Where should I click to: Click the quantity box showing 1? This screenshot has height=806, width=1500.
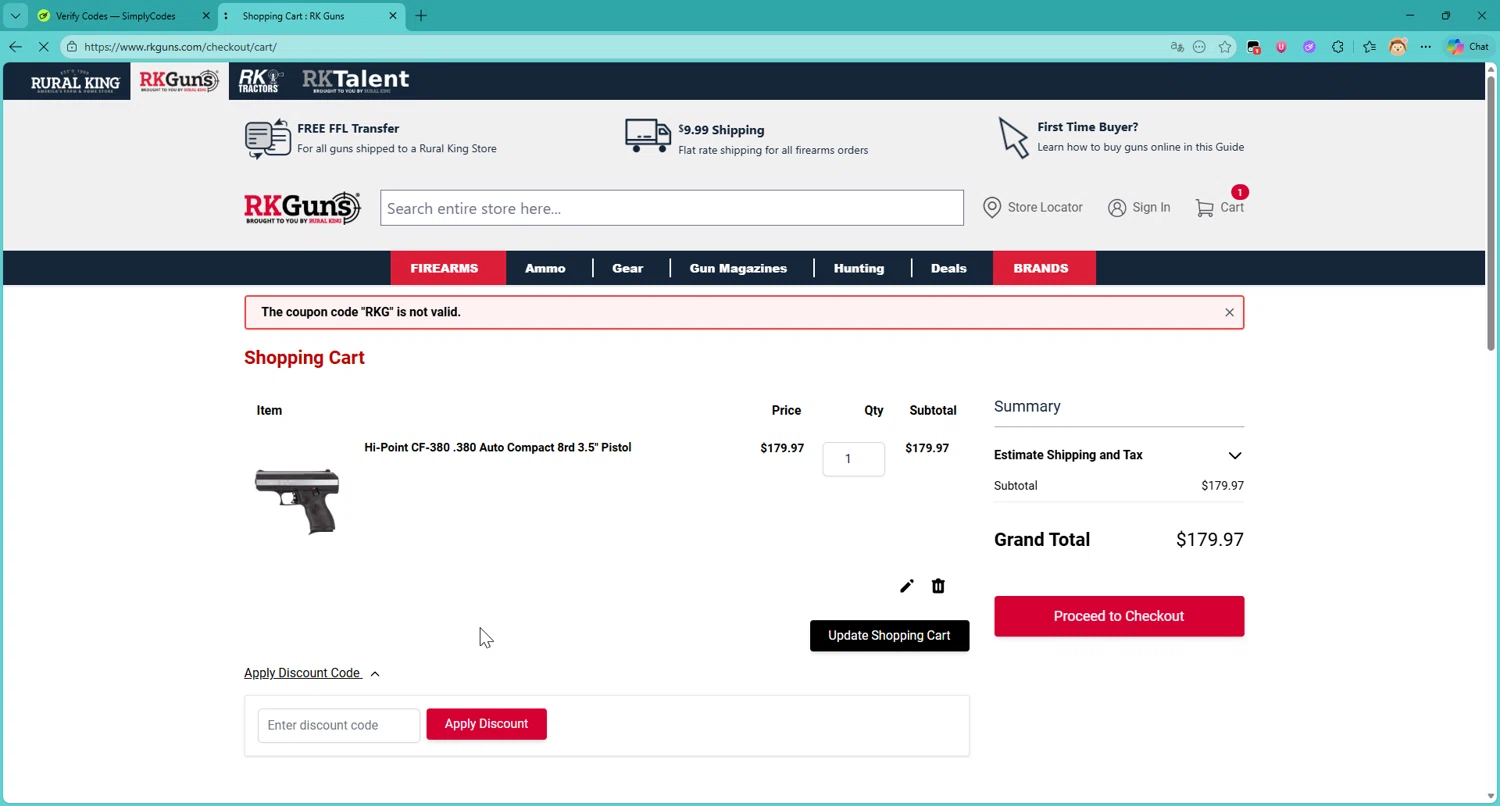click(853, 459)
